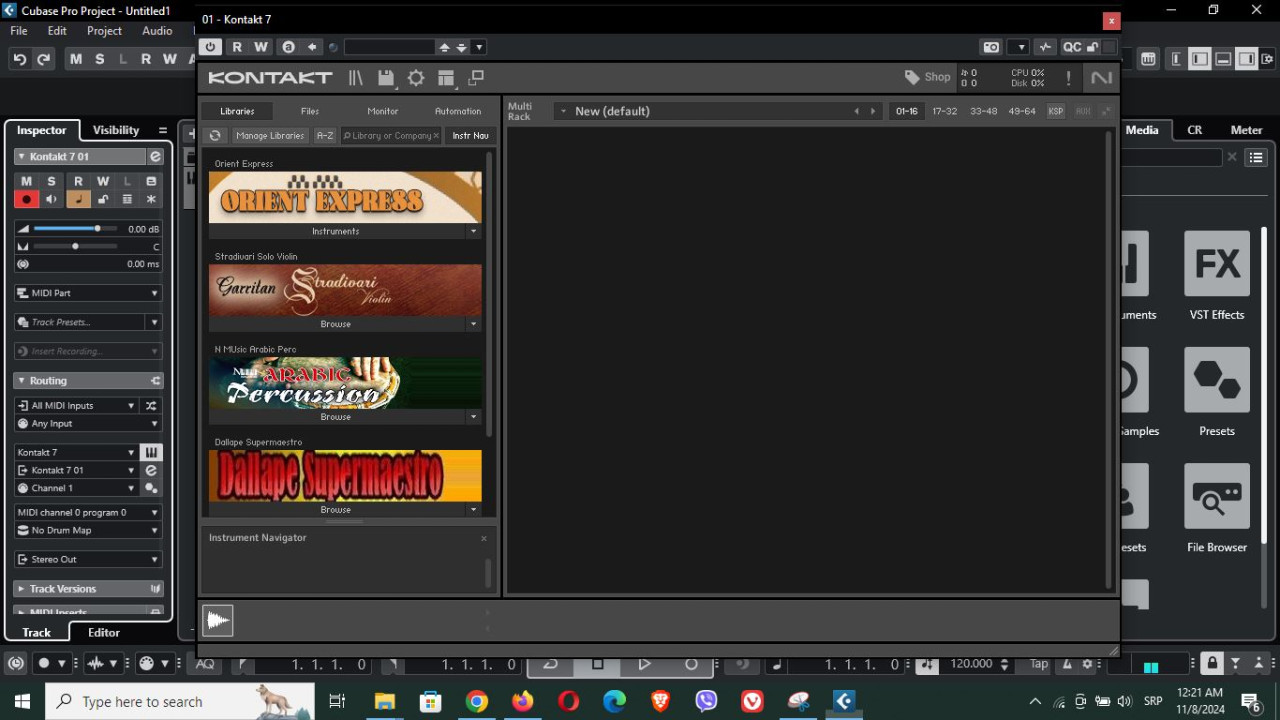Image resolution: width=1280 pixels, height=720 pixels.
Task: Click the Edit Instrument 'e' beside track name
Action: [x=155, y=157]
